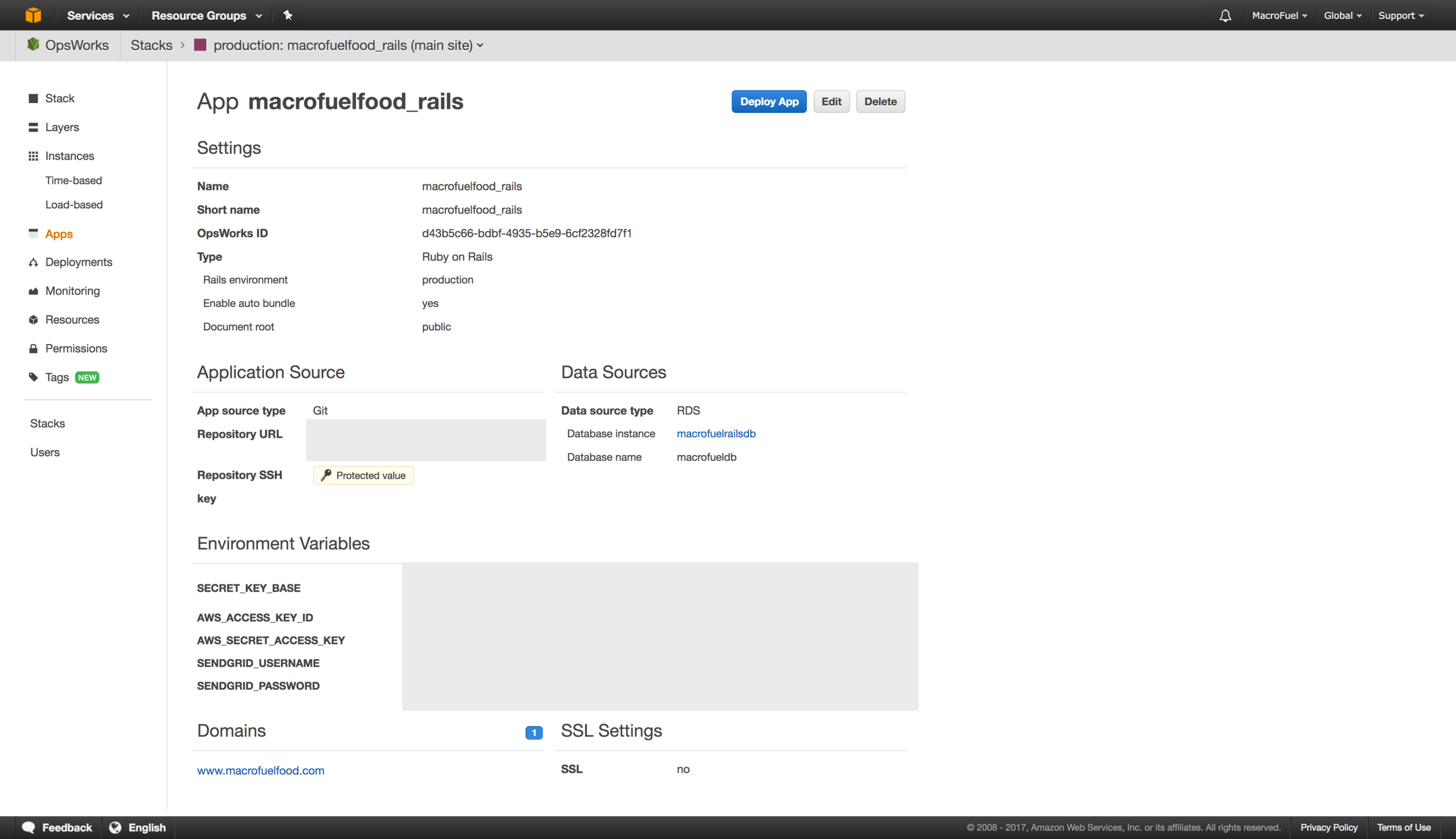
Task: Open the Resource Groups dropdown
Action: coord(207,16)
